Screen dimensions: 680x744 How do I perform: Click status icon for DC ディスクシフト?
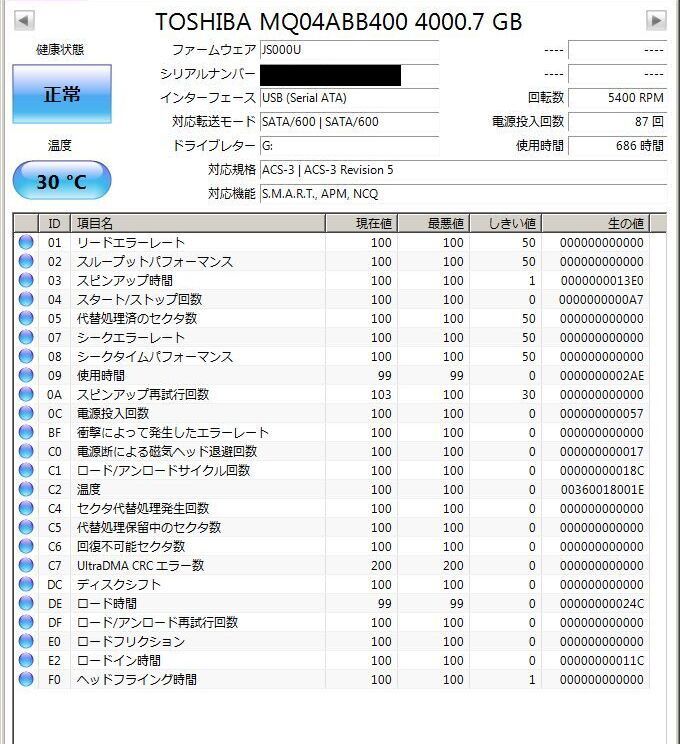pos(26,584)
